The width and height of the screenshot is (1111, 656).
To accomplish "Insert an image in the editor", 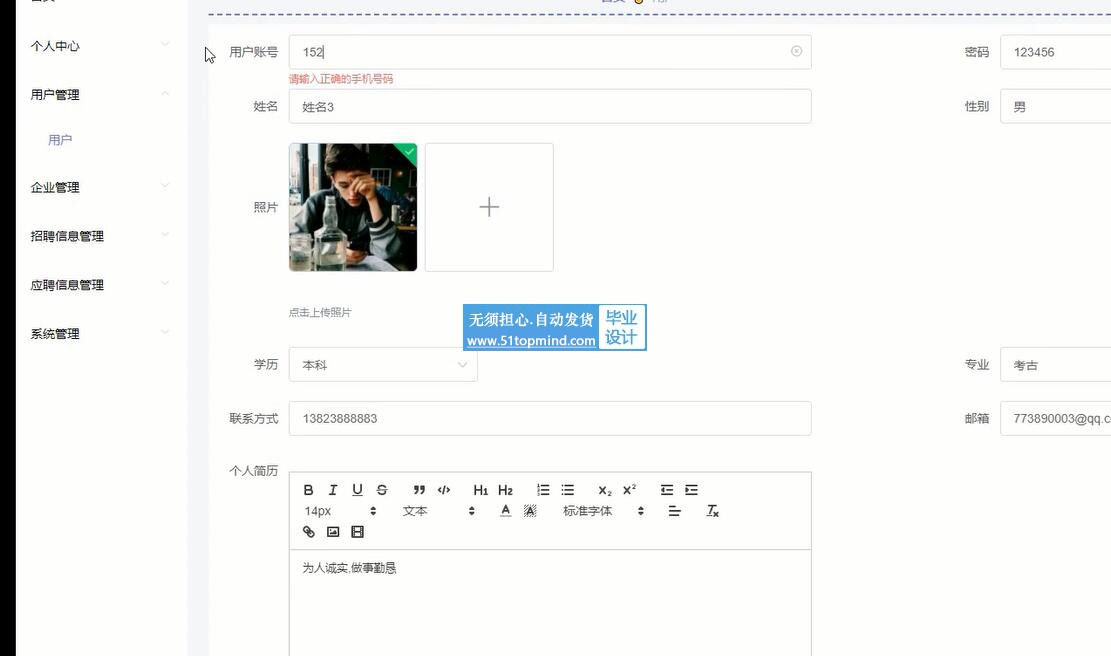I will tap(333, 532).
